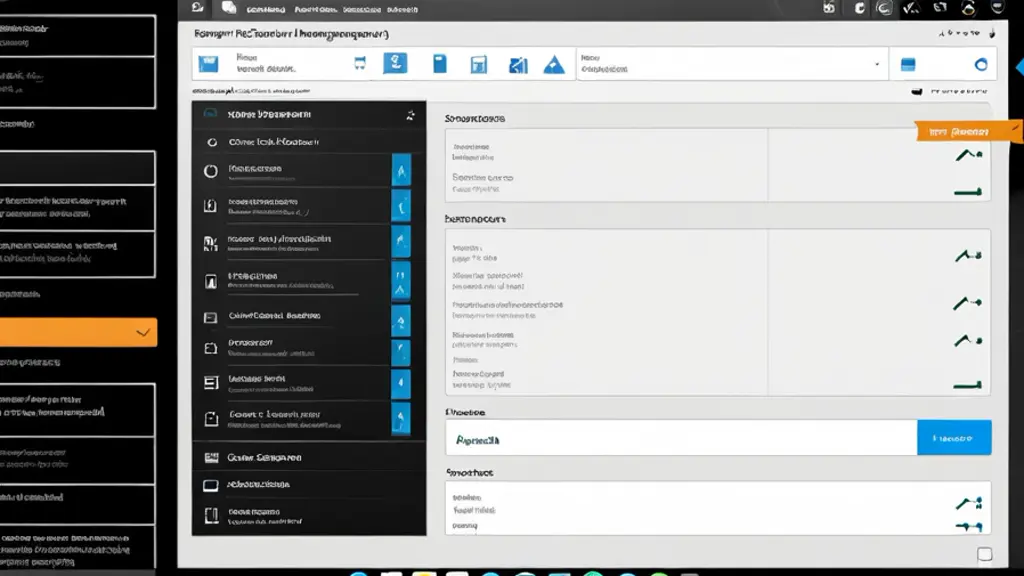
Task: Toggle blue button on the last blue-buttoned sidebar row
Action: (x=401, y=418)
